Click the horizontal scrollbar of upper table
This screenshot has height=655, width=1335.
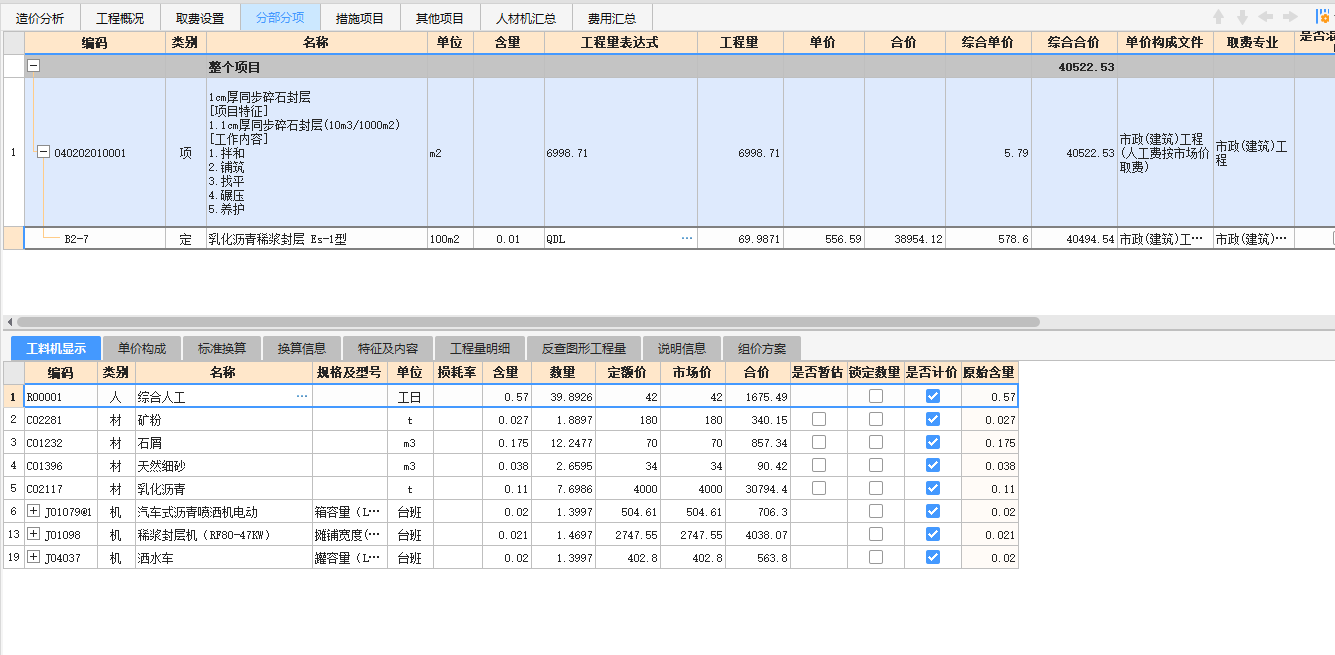click(x=528, y=322)
